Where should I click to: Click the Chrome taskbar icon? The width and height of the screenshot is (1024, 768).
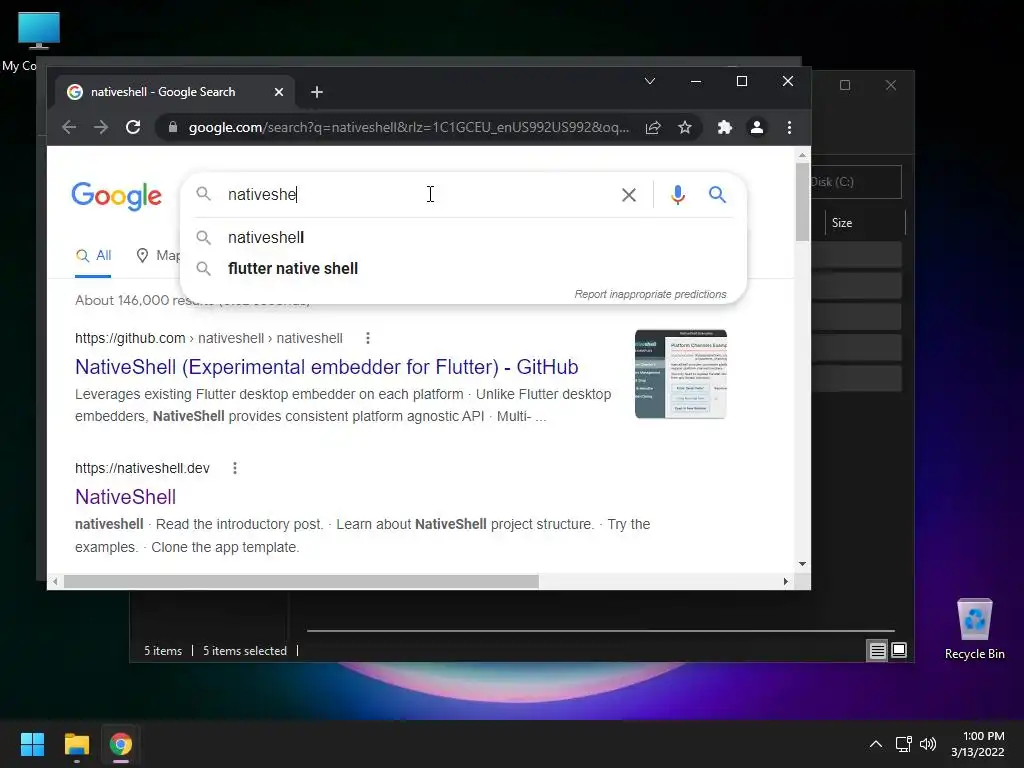121,744
